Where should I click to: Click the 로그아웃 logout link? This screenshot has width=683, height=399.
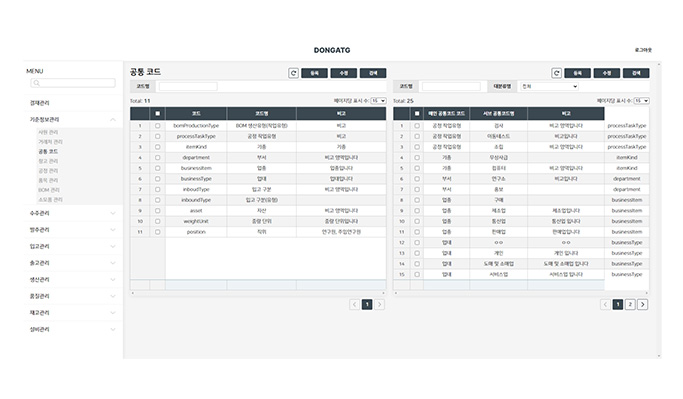coord(643,50)
